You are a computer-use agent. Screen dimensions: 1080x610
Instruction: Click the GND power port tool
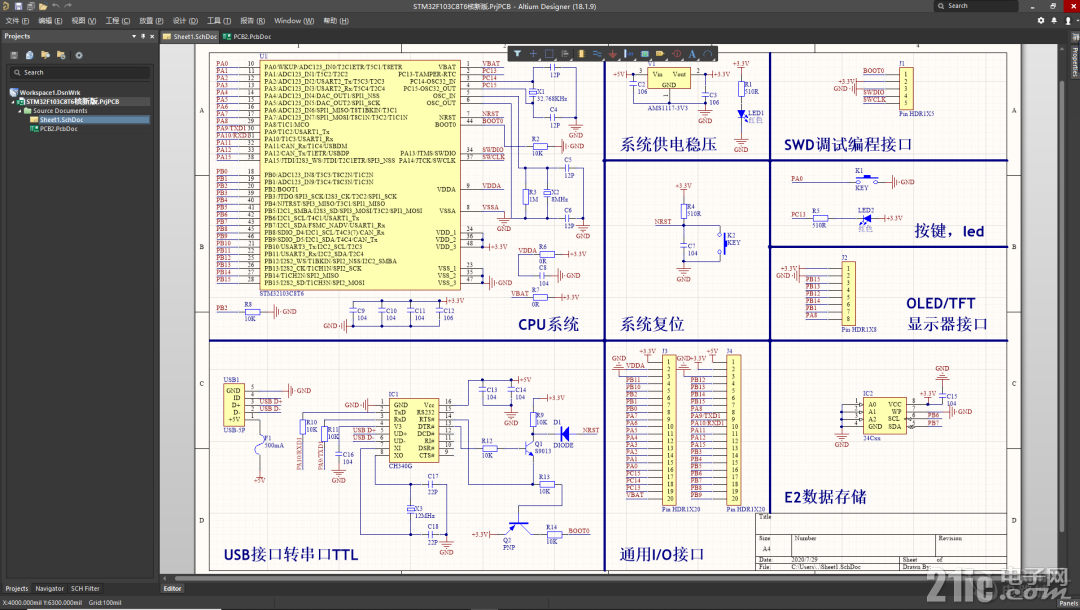pos(612,54)
